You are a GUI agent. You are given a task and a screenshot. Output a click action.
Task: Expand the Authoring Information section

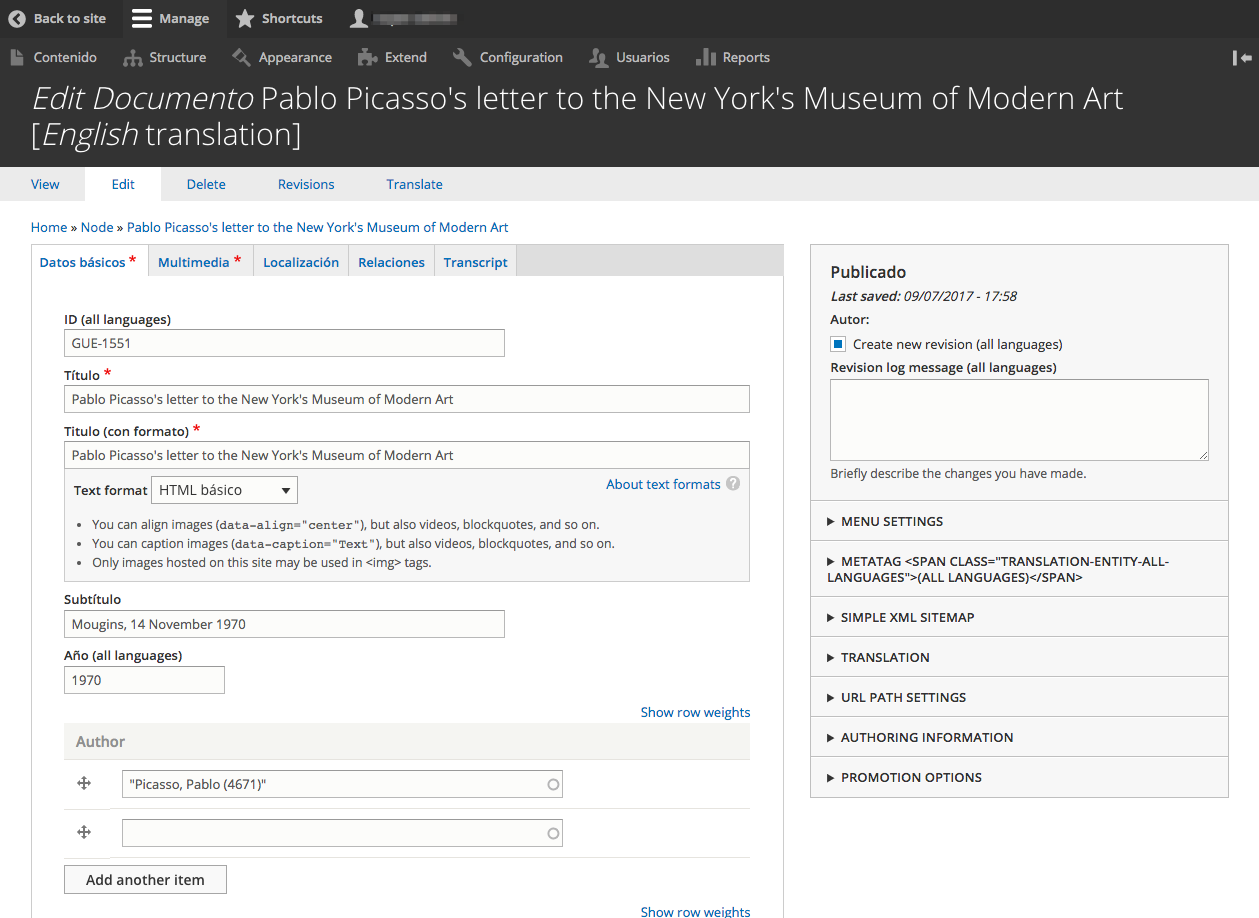(1019, 737)
